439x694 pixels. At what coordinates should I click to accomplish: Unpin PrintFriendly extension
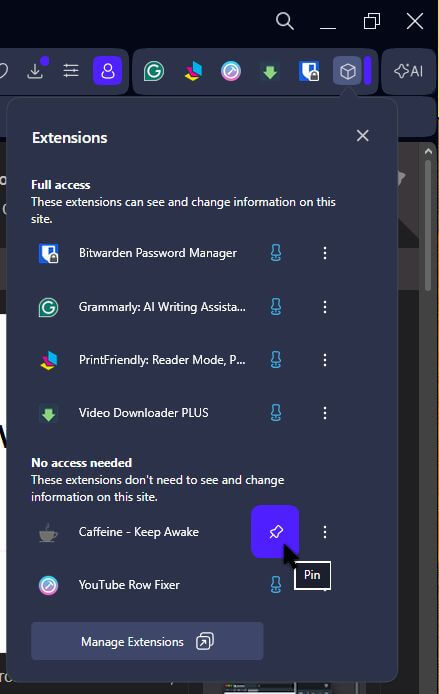[276, 360]
